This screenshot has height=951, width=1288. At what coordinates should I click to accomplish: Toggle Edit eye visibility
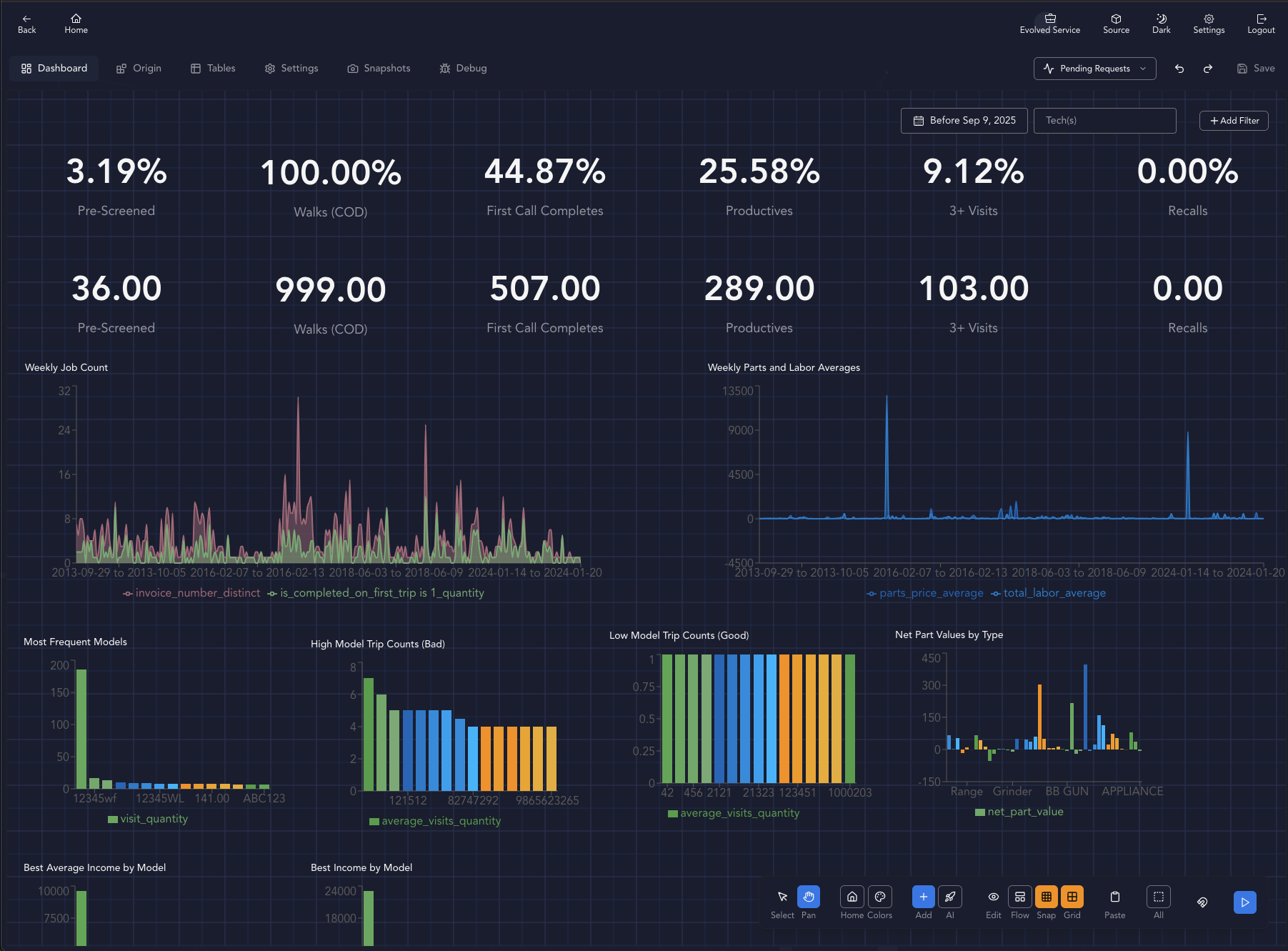click(x=993, y=897)
